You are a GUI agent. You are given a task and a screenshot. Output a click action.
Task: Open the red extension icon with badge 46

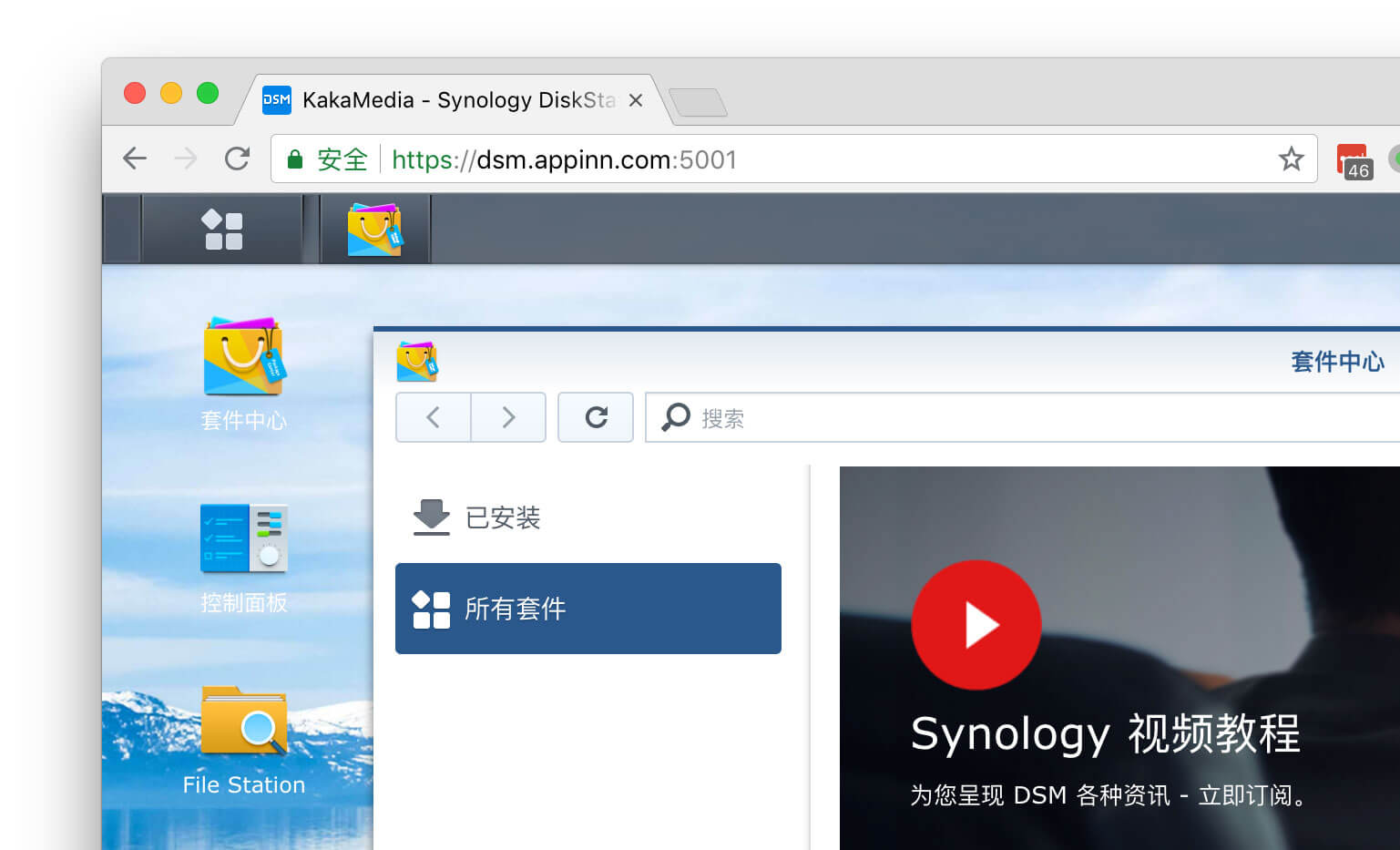[x=1353, y=160]
